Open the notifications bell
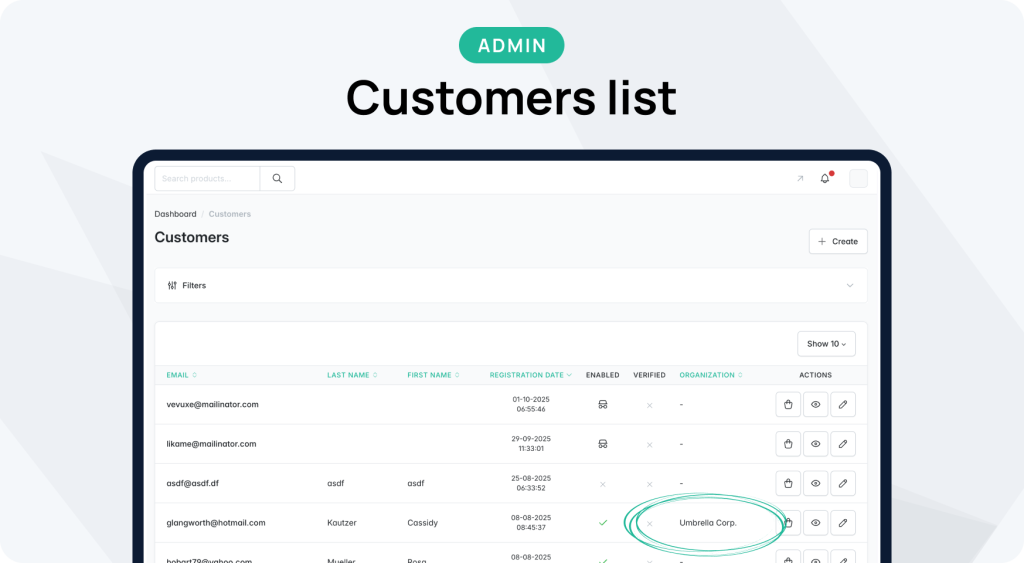Screen dimensions: 1024x563 (825, 179)
